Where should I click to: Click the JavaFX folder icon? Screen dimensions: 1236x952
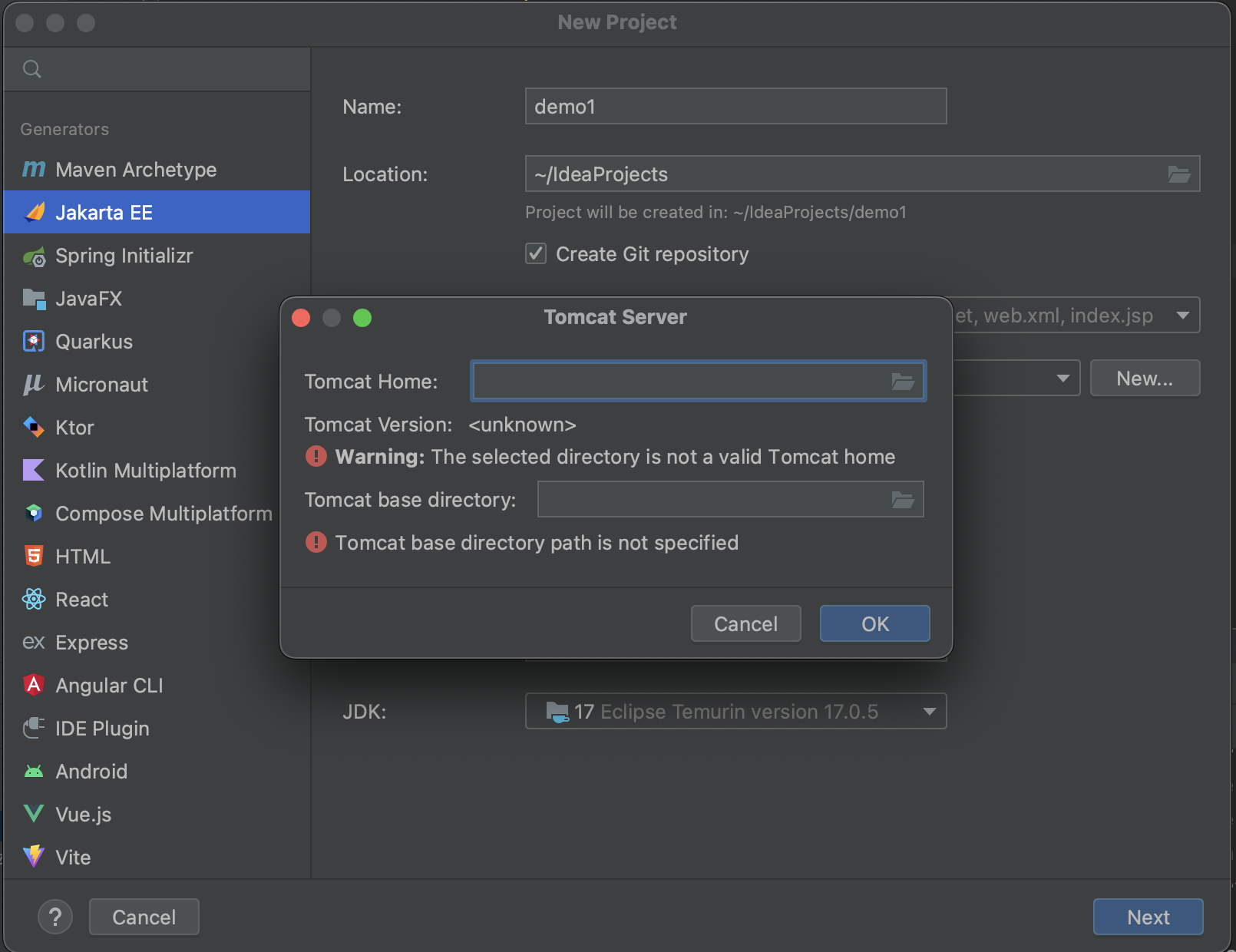point(35,299)
